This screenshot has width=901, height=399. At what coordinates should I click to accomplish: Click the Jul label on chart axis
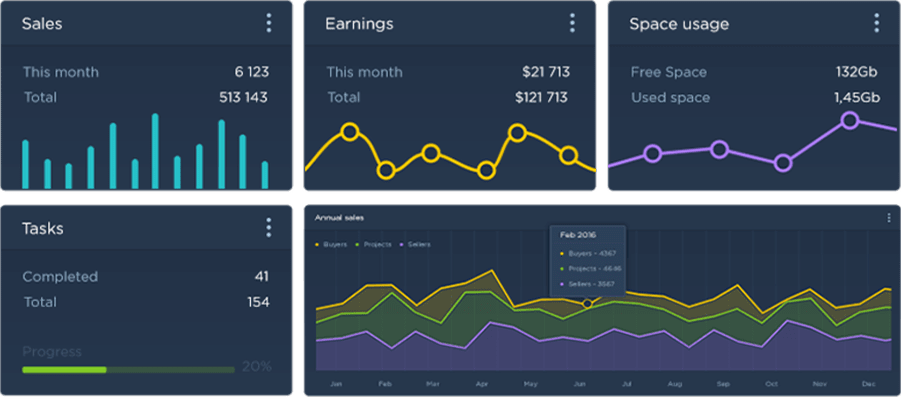pos(627,383)
